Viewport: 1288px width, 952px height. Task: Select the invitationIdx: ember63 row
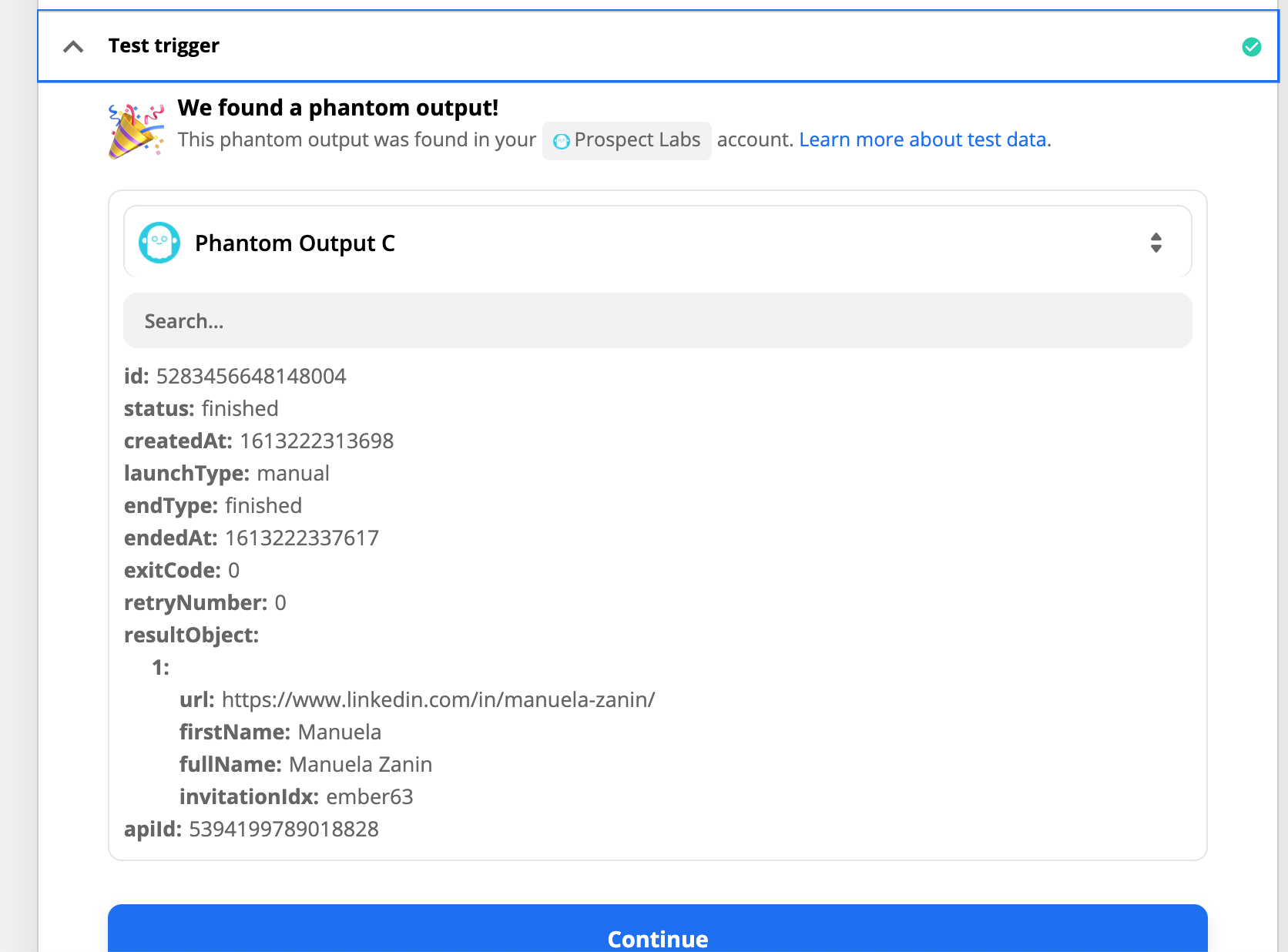pos(297,796)
